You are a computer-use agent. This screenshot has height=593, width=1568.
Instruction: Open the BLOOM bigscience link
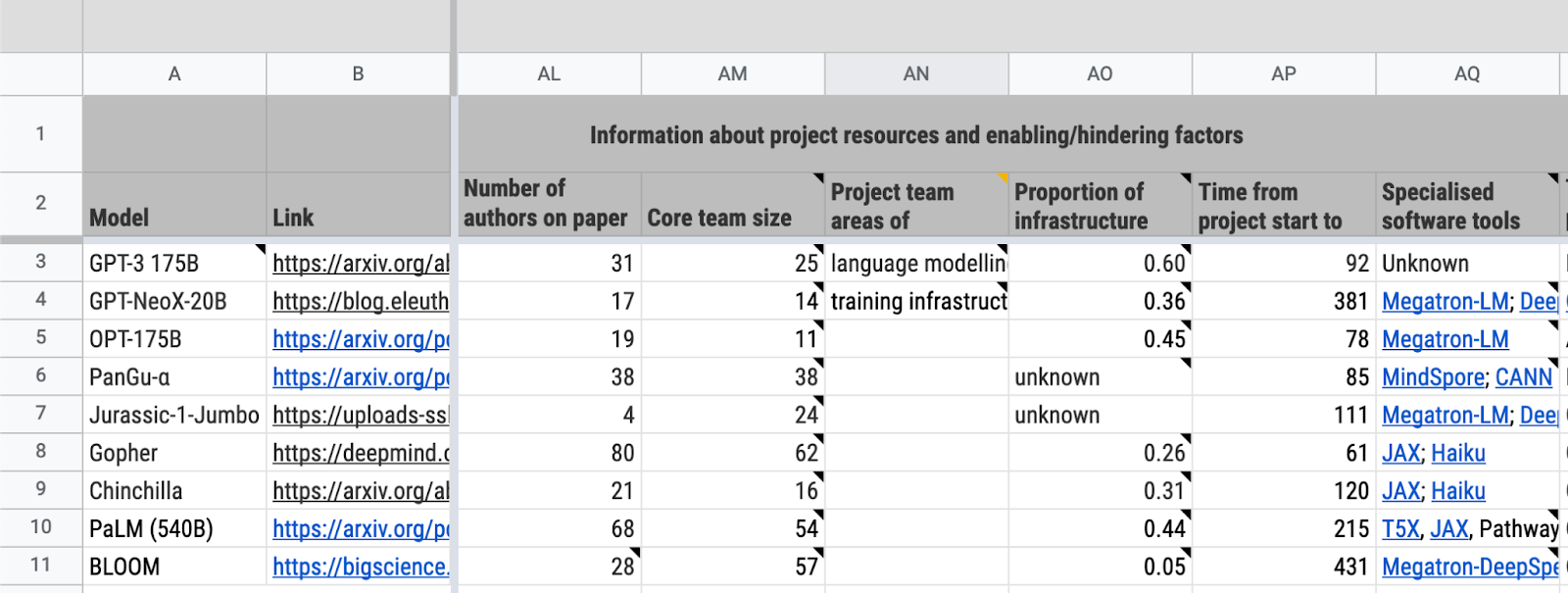[361, 567]
